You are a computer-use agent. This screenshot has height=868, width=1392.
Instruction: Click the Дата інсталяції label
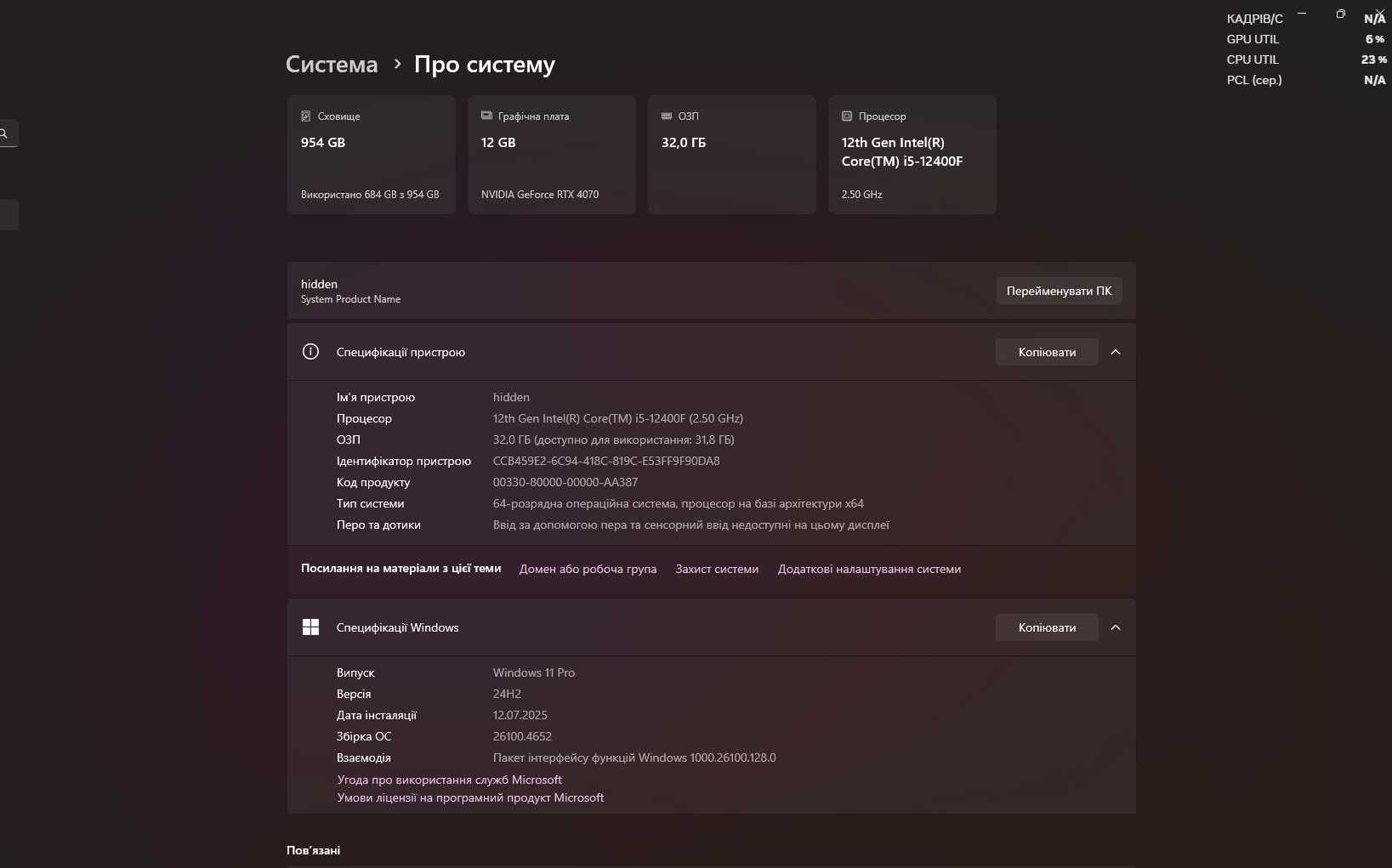coord(377,715)
